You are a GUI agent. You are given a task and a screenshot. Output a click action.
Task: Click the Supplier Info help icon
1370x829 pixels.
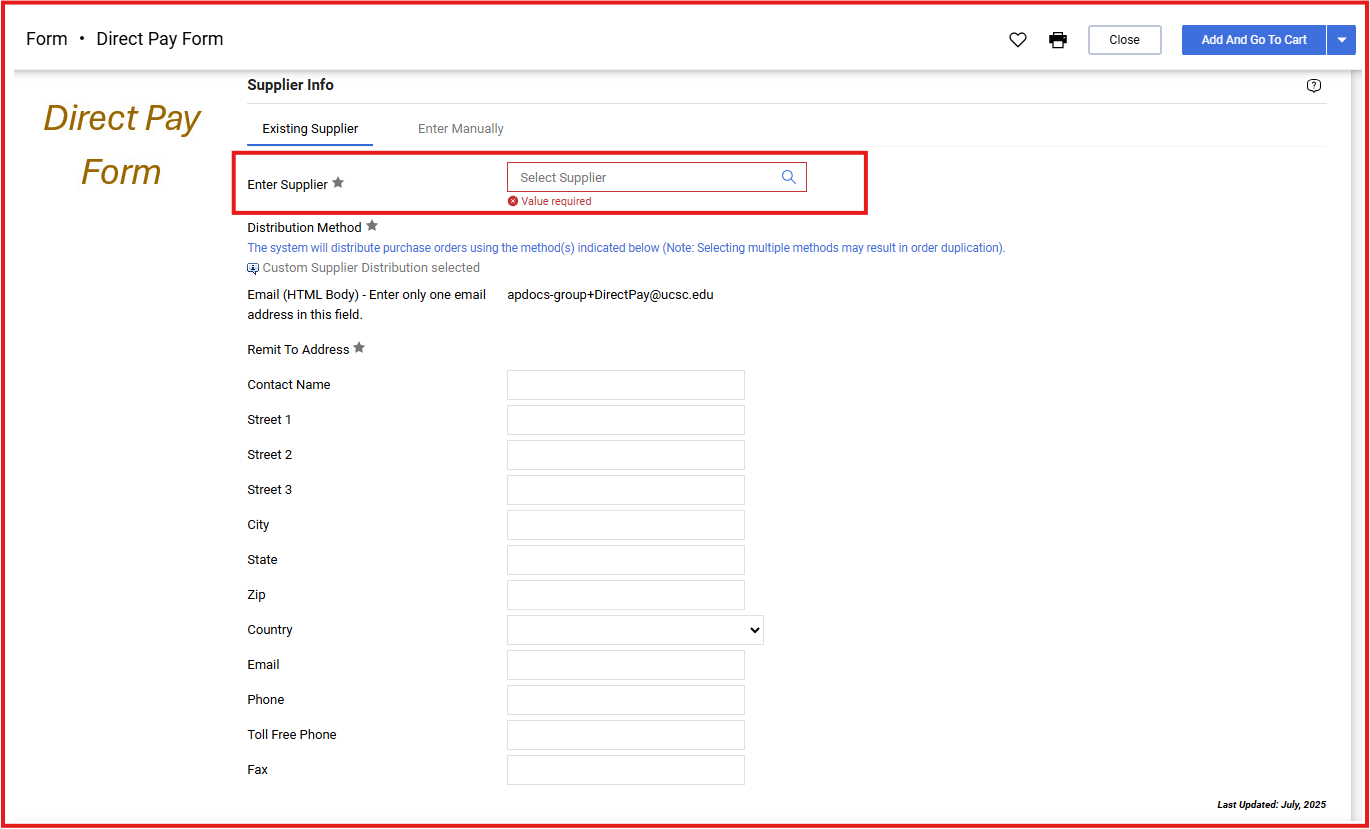[1314, 86]
